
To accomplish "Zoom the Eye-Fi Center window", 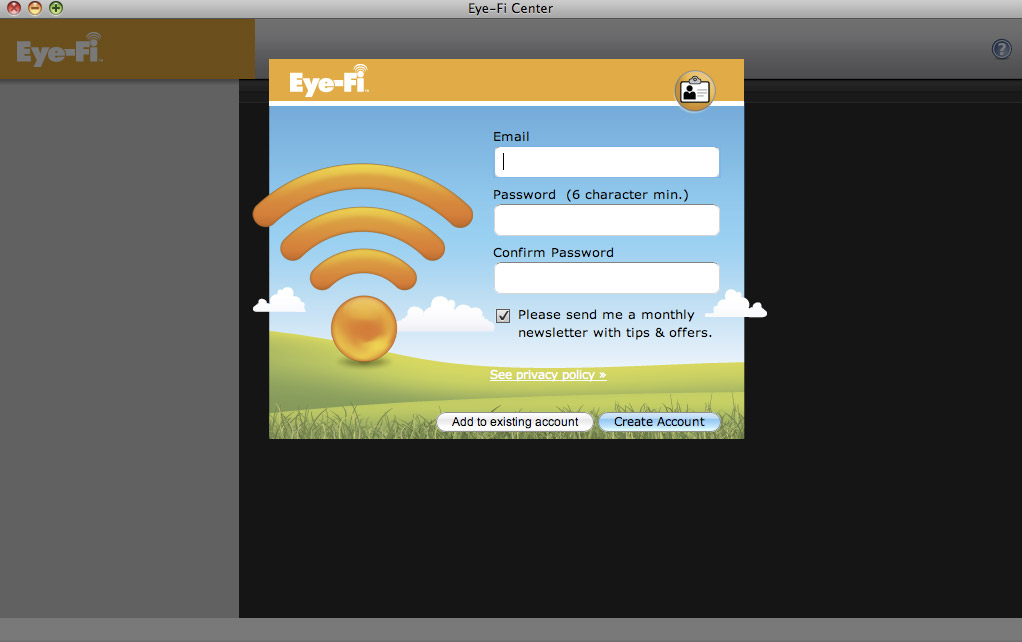I will [56, 8].
